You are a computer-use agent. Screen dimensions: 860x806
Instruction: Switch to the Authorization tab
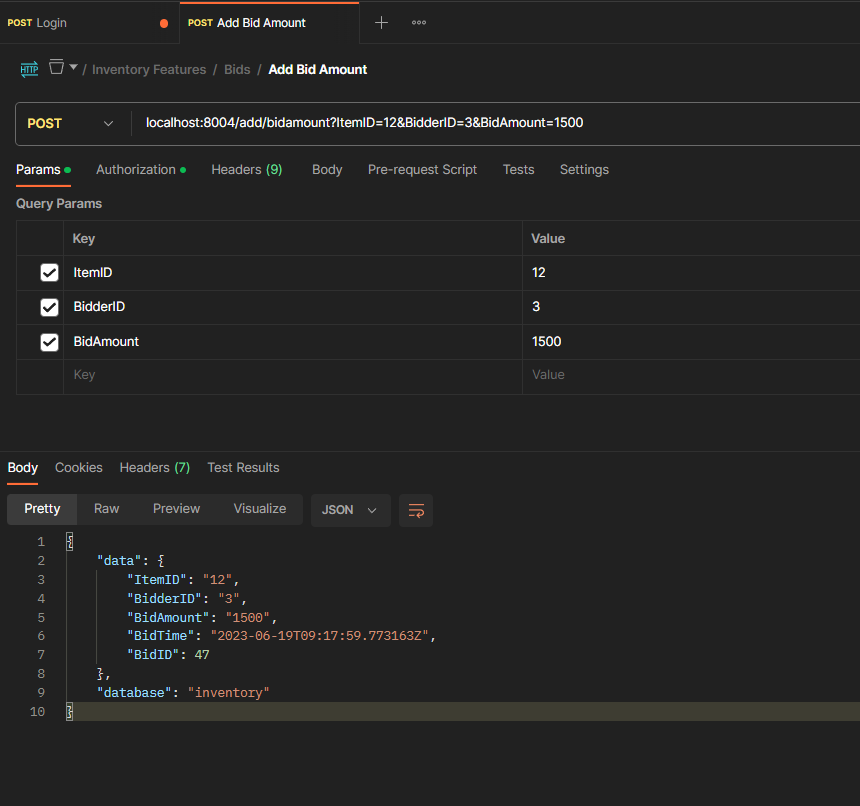tap(136, 170)
